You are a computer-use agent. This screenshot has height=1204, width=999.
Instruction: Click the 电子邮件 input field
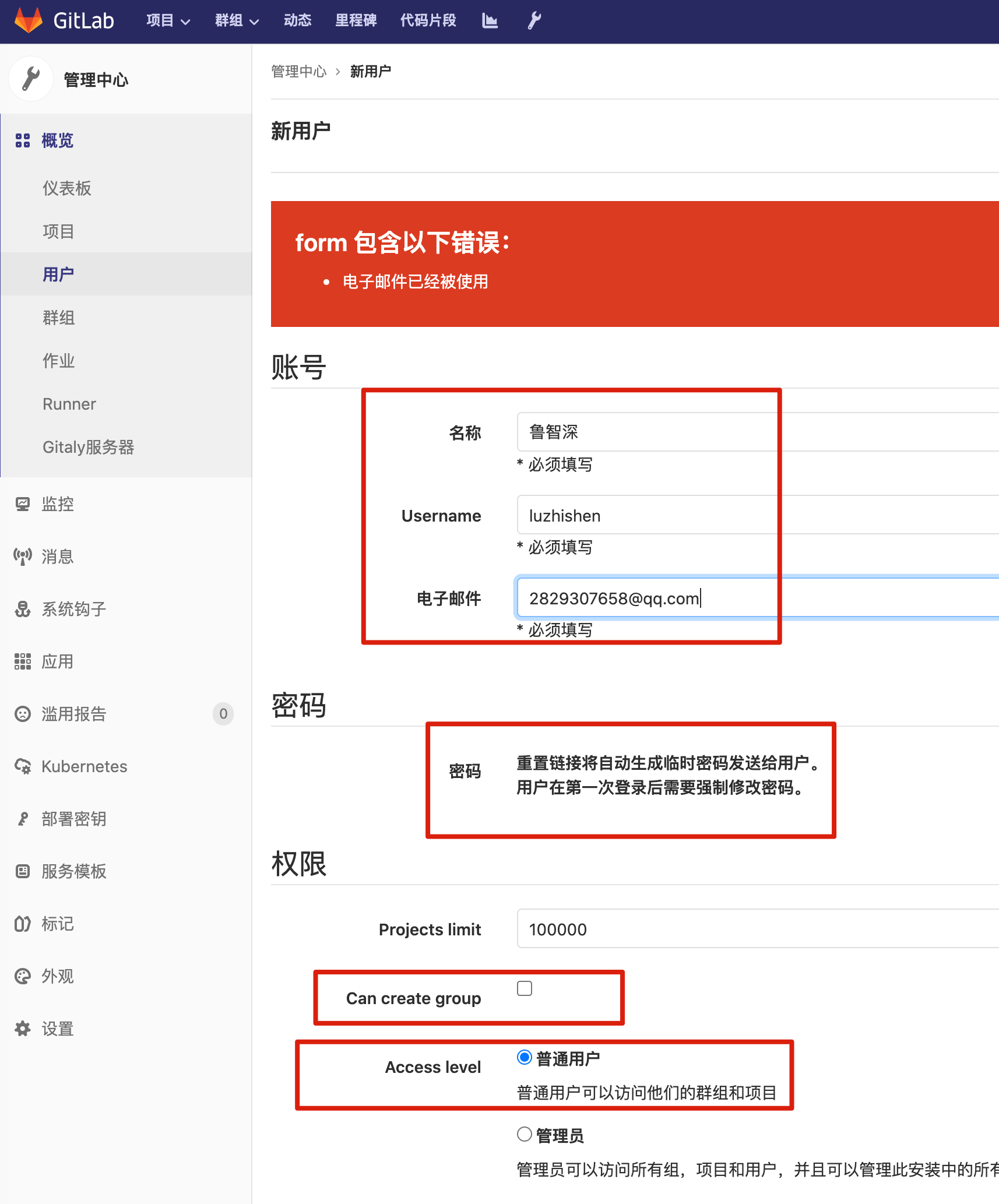pyautogui.click(x=758, y=597)
